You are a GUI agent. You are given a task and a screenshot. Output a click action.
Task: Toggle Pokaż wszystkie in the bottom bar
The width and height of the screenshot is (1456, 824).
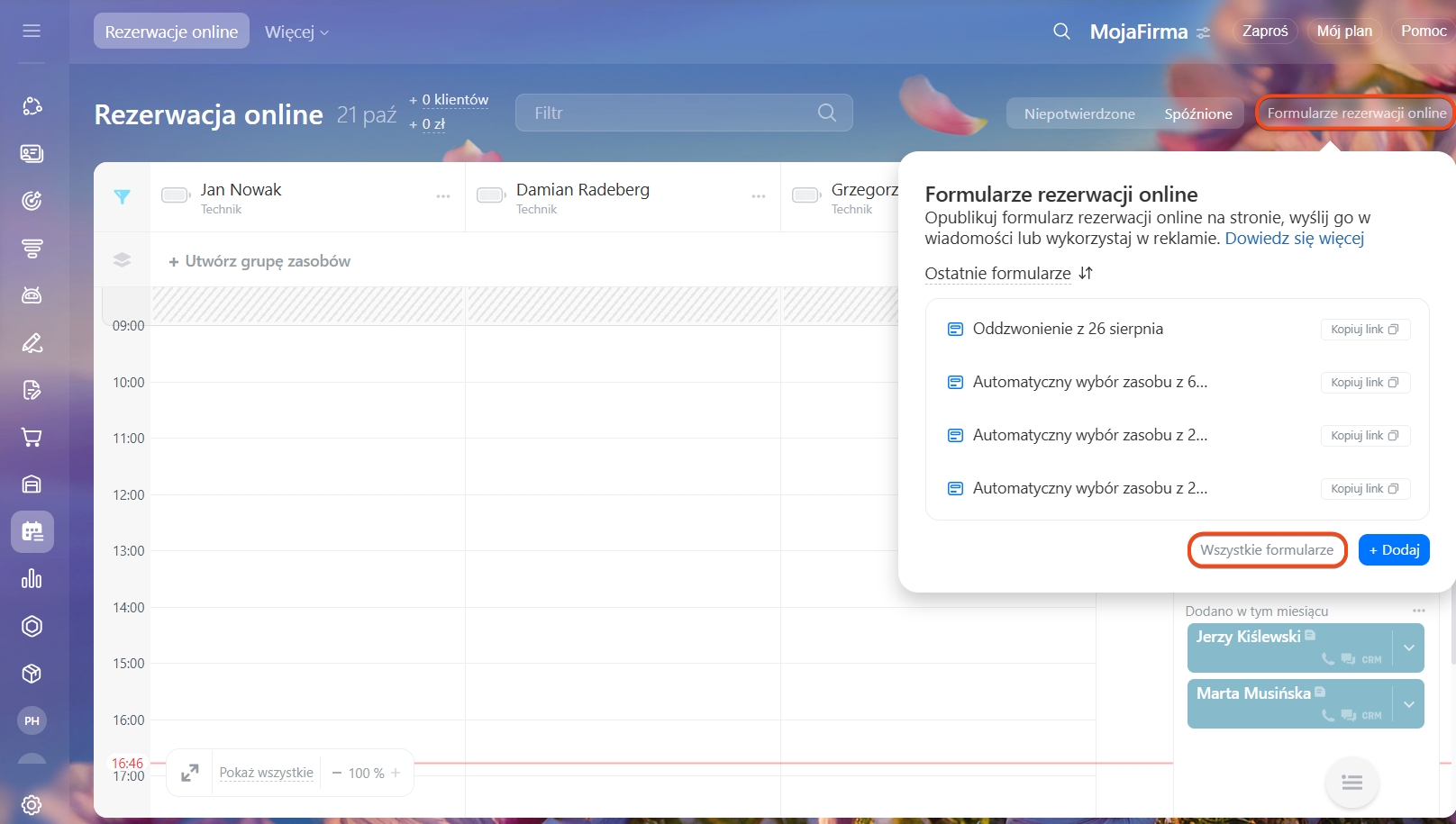267,773
